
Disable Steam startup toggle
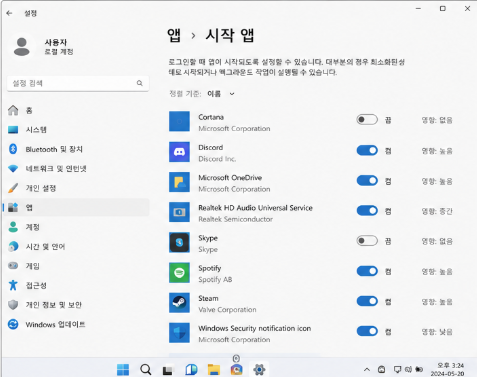click(x=367, y=301)
